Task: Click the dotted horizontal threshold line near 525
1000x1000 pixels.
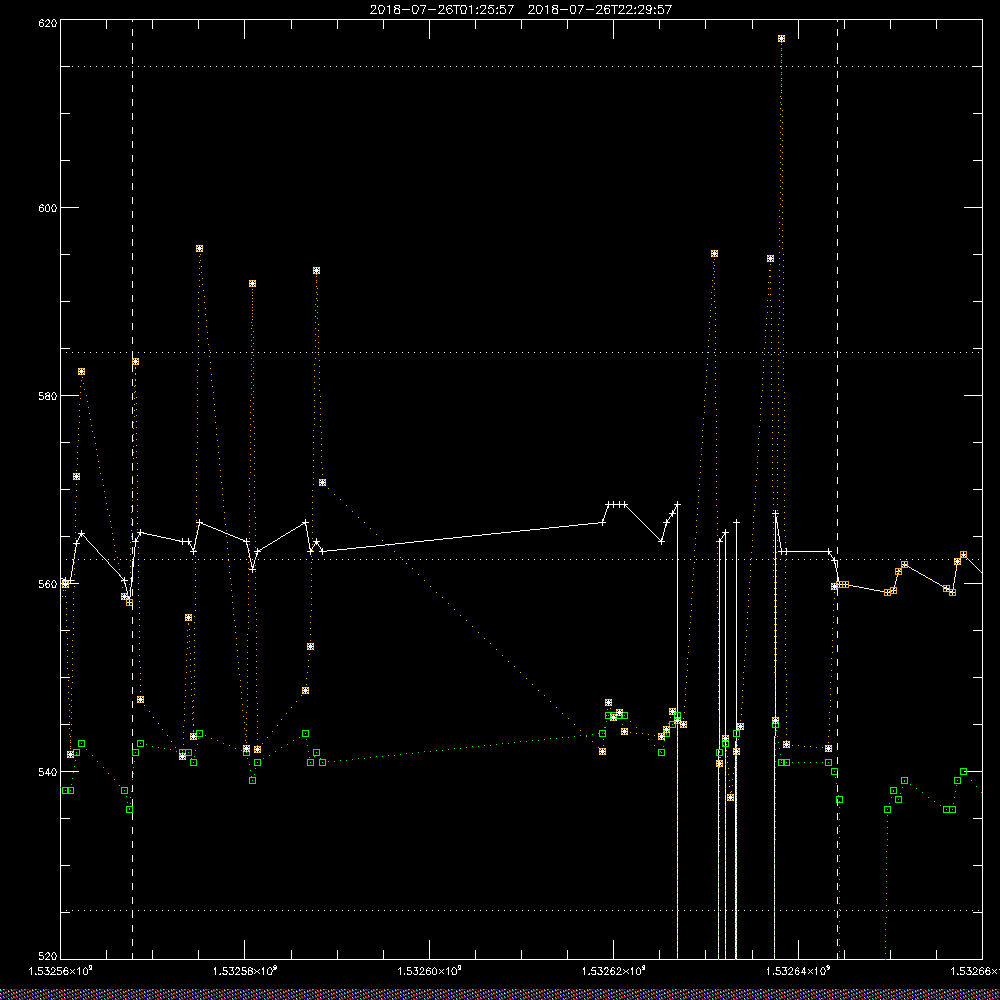Action: click(x=522, y=911)
